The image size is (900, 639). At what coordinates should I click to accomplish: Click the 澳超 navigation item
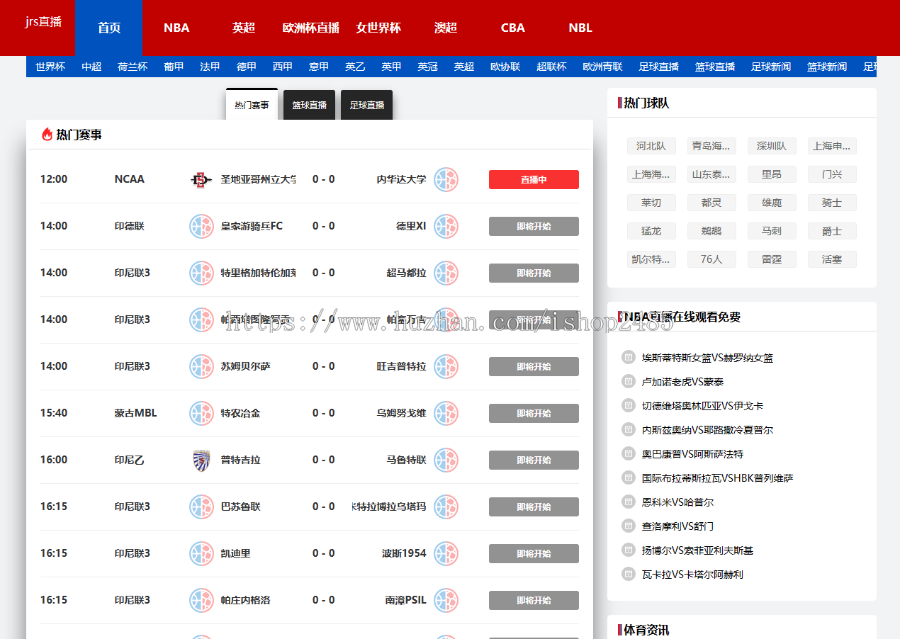(x=445, y=28)
